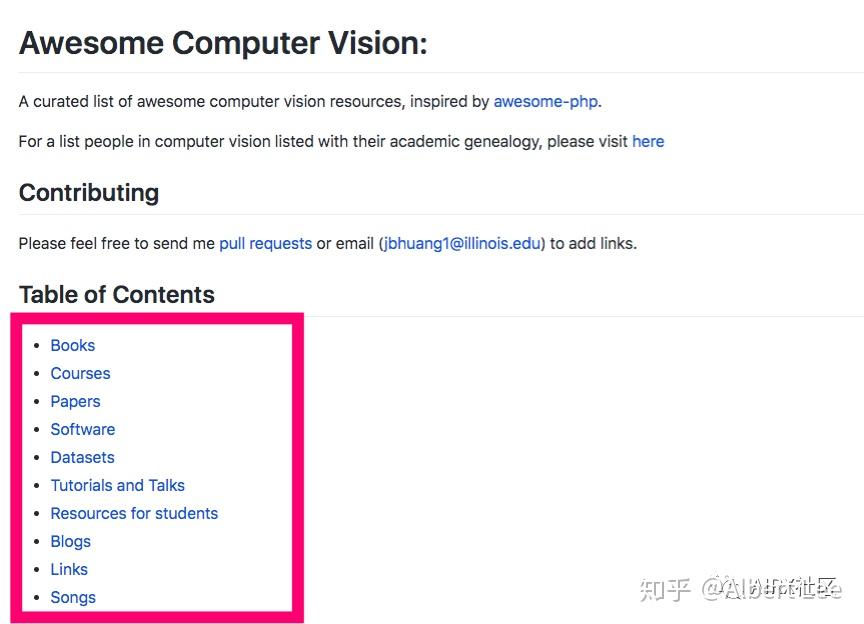Click the Awesome Computer Vision heading
Viewport: 864px width, 624px height.
[223, 43]
